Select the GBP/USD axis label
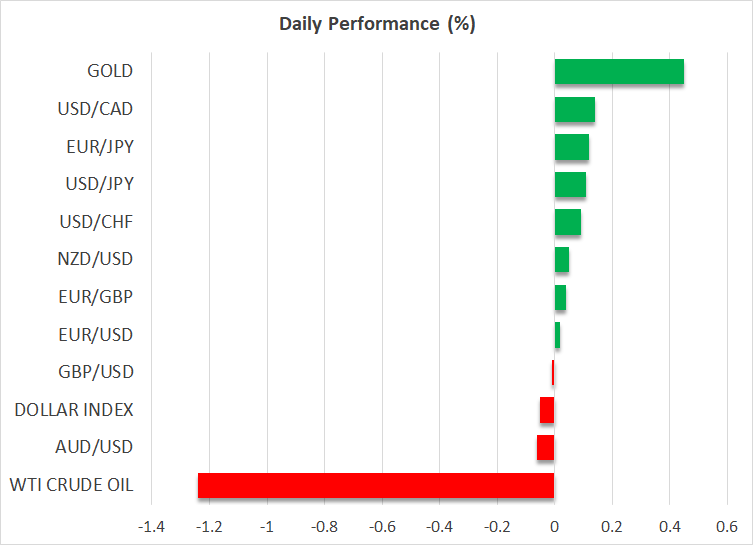This screenshot has width=753, height=545. (97, 372)
